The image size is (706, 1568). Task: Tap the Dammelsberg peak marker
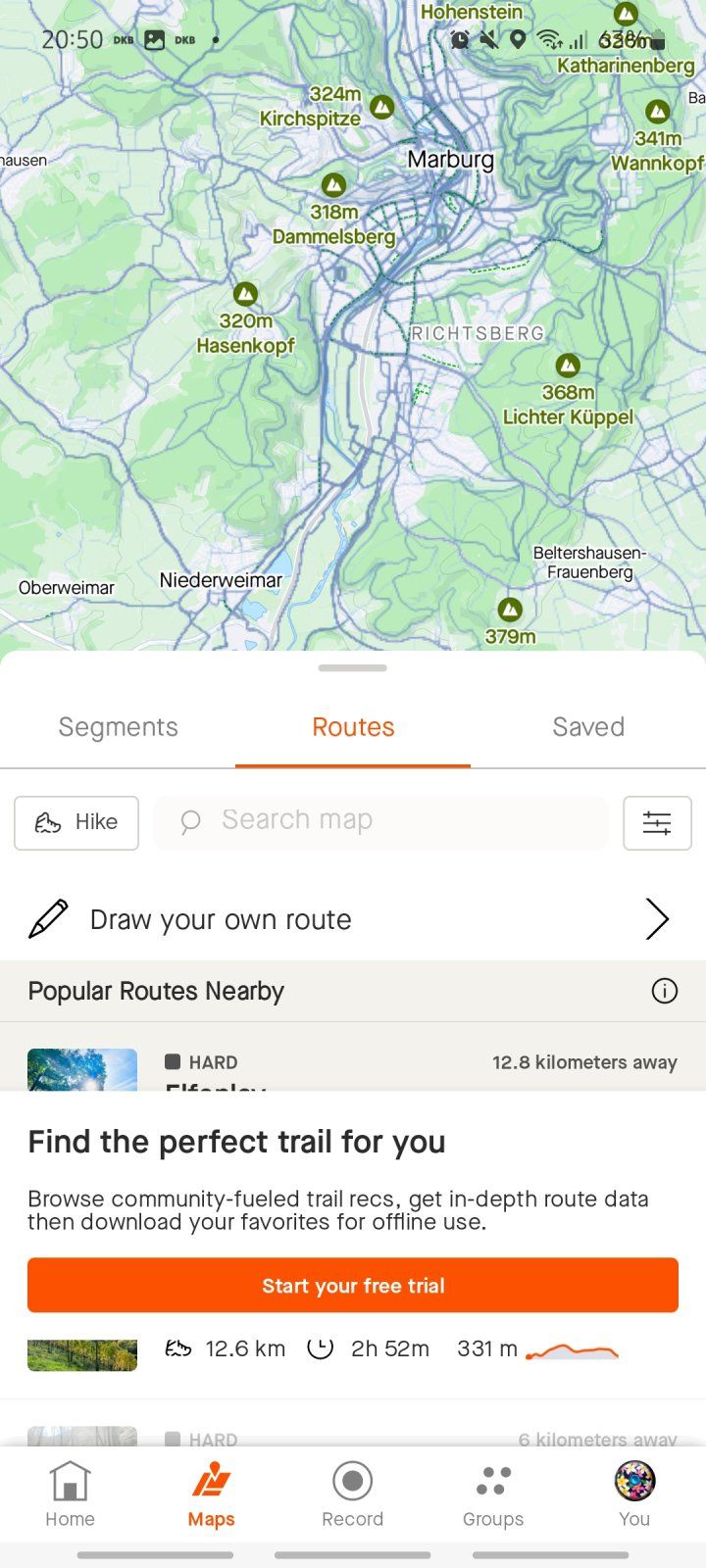[x=333, y=184]
